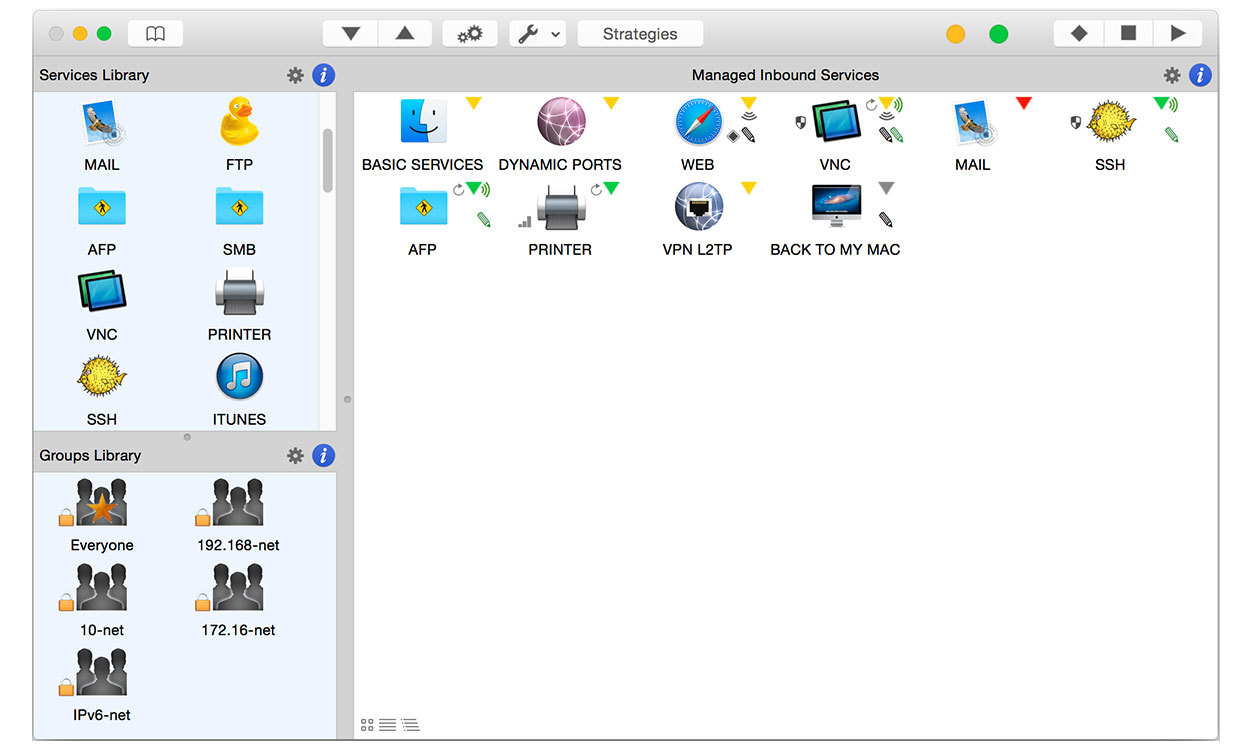Select the ITUNES service icon

coord(239,377)
